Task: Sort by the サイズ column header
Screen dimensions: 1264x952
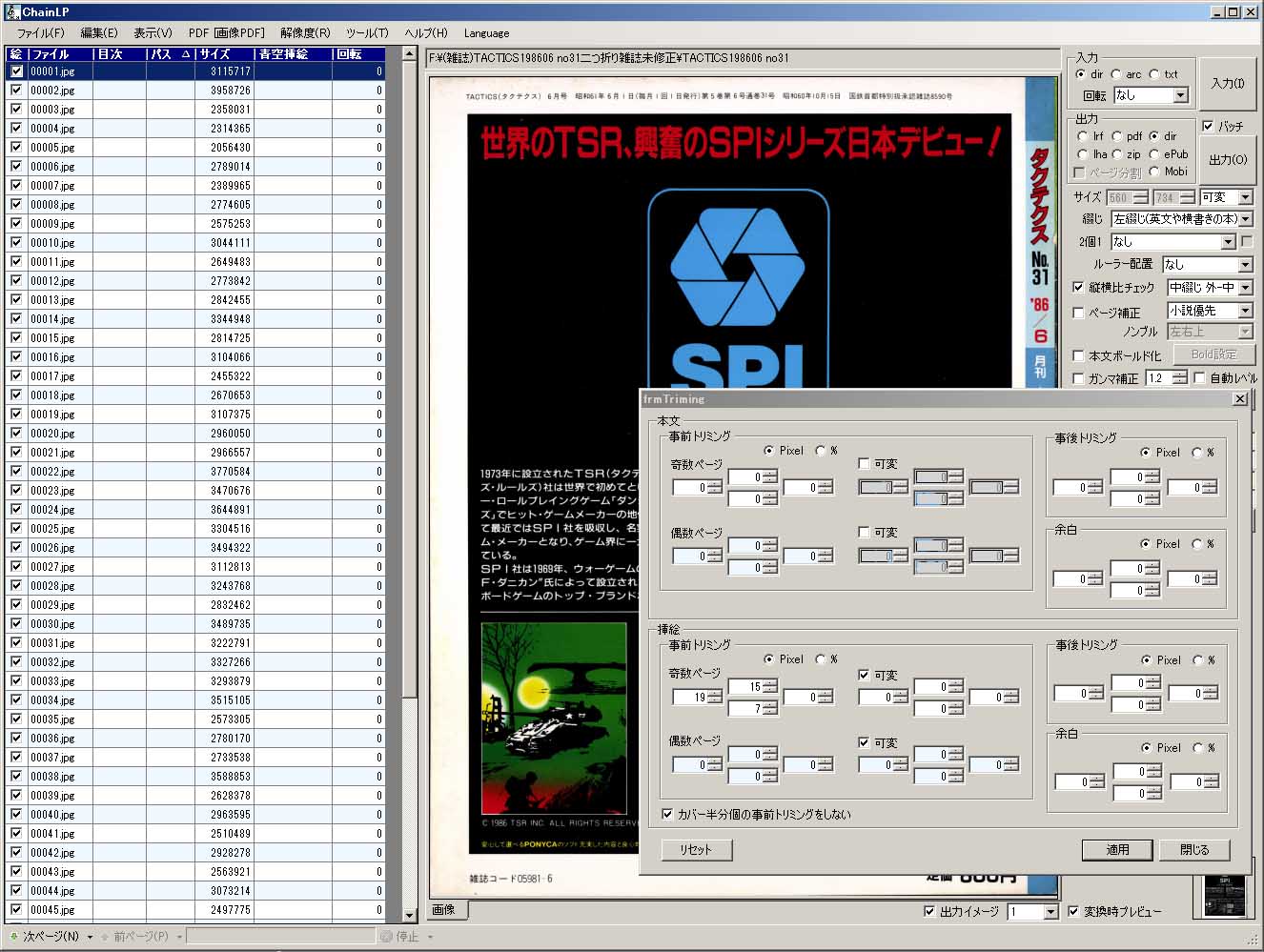Action: [225, 54]
